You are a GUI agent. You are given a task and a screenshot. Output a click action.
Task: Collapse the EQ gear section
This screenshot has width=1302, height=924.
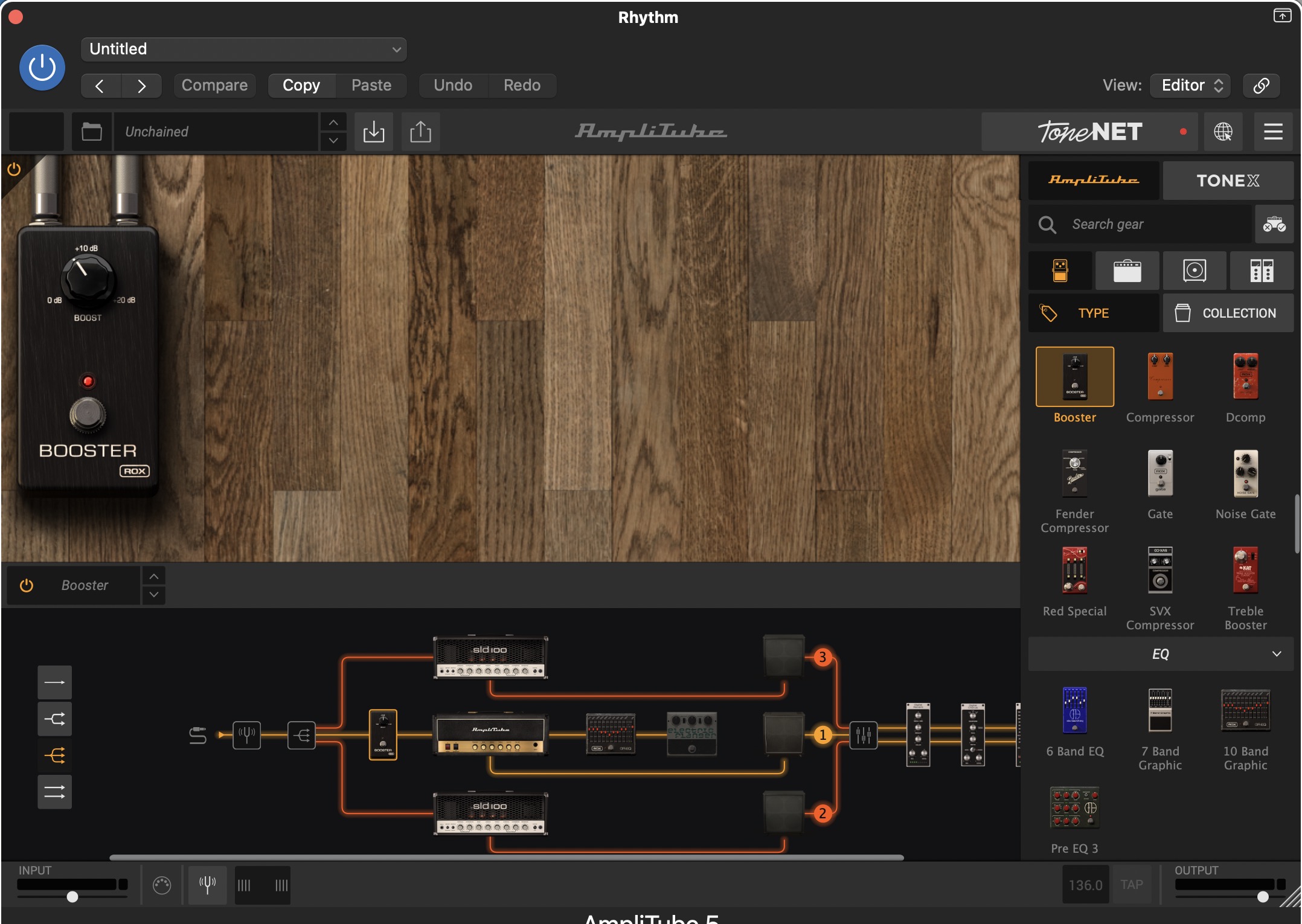coord(1276,654)
